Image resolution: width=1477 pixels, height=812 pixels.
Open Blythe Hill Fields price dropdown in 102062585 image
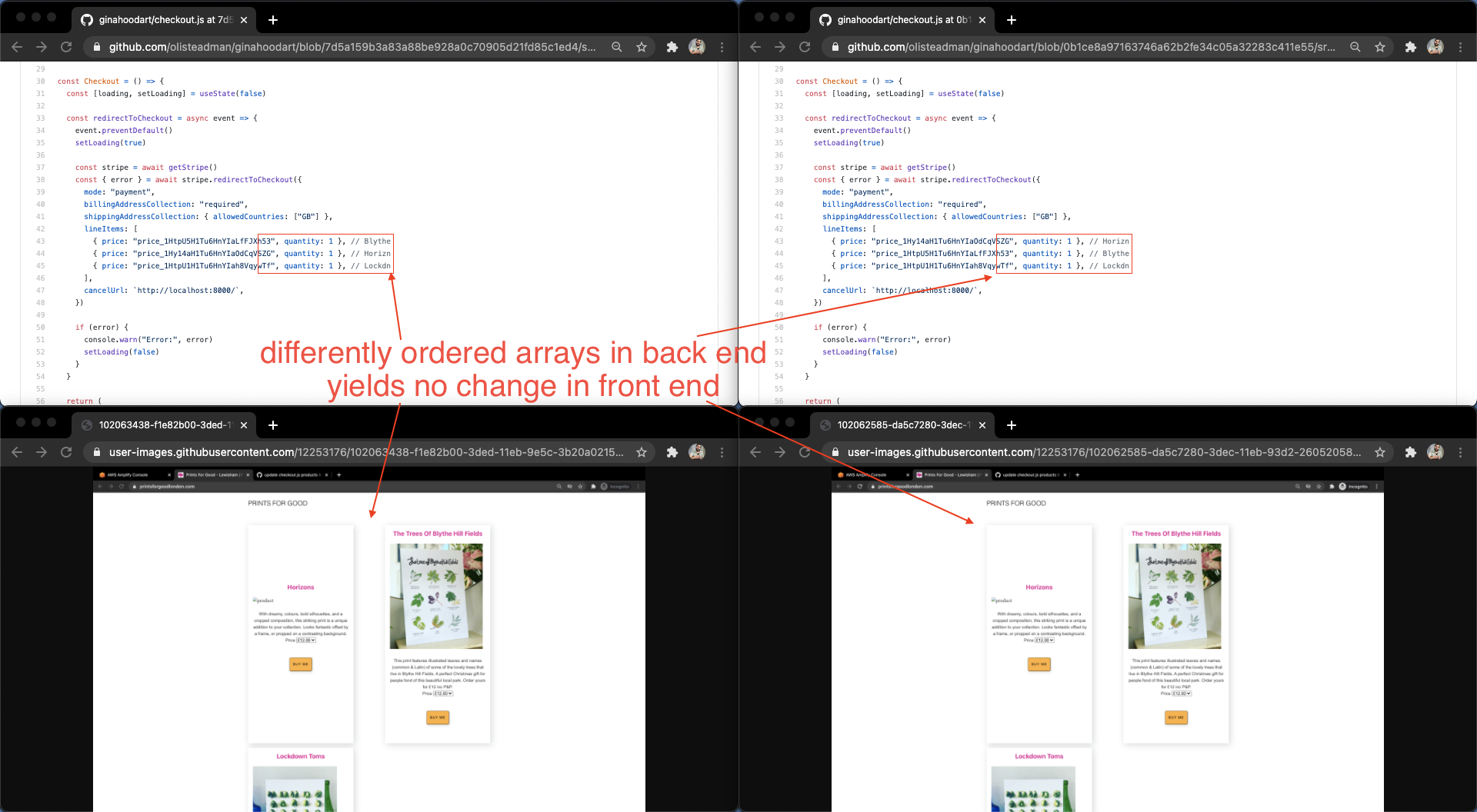click(x=1182, y=694)
